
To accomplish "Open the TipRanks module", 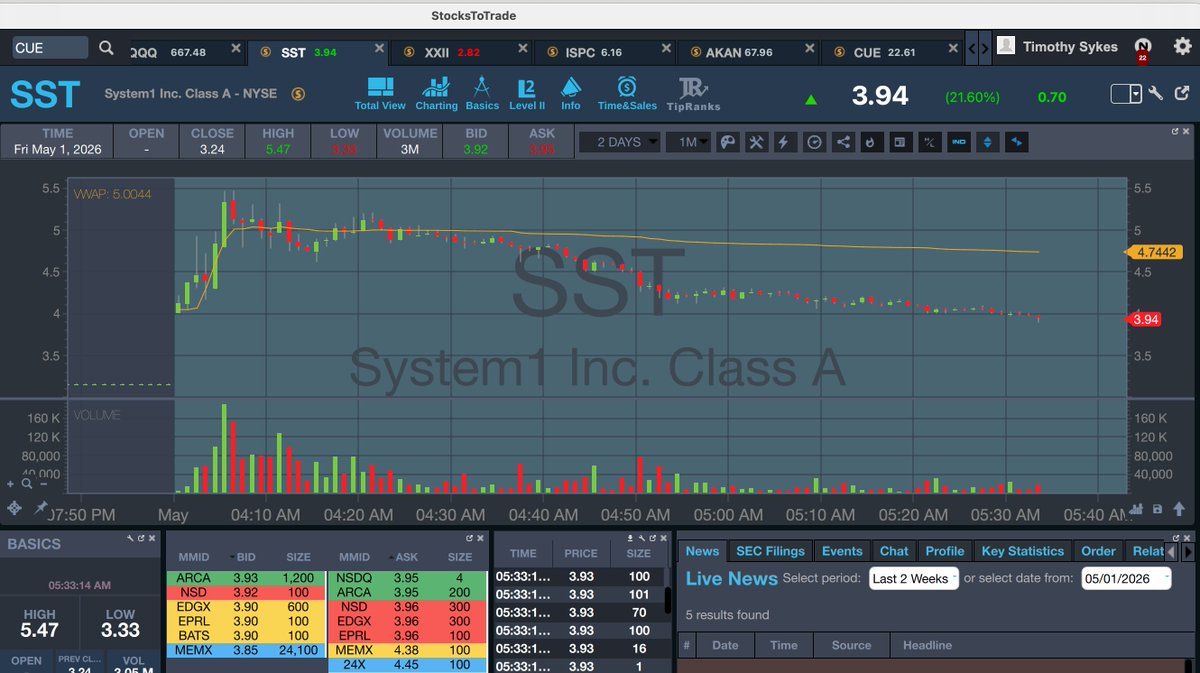I will (x=696, y=93).
